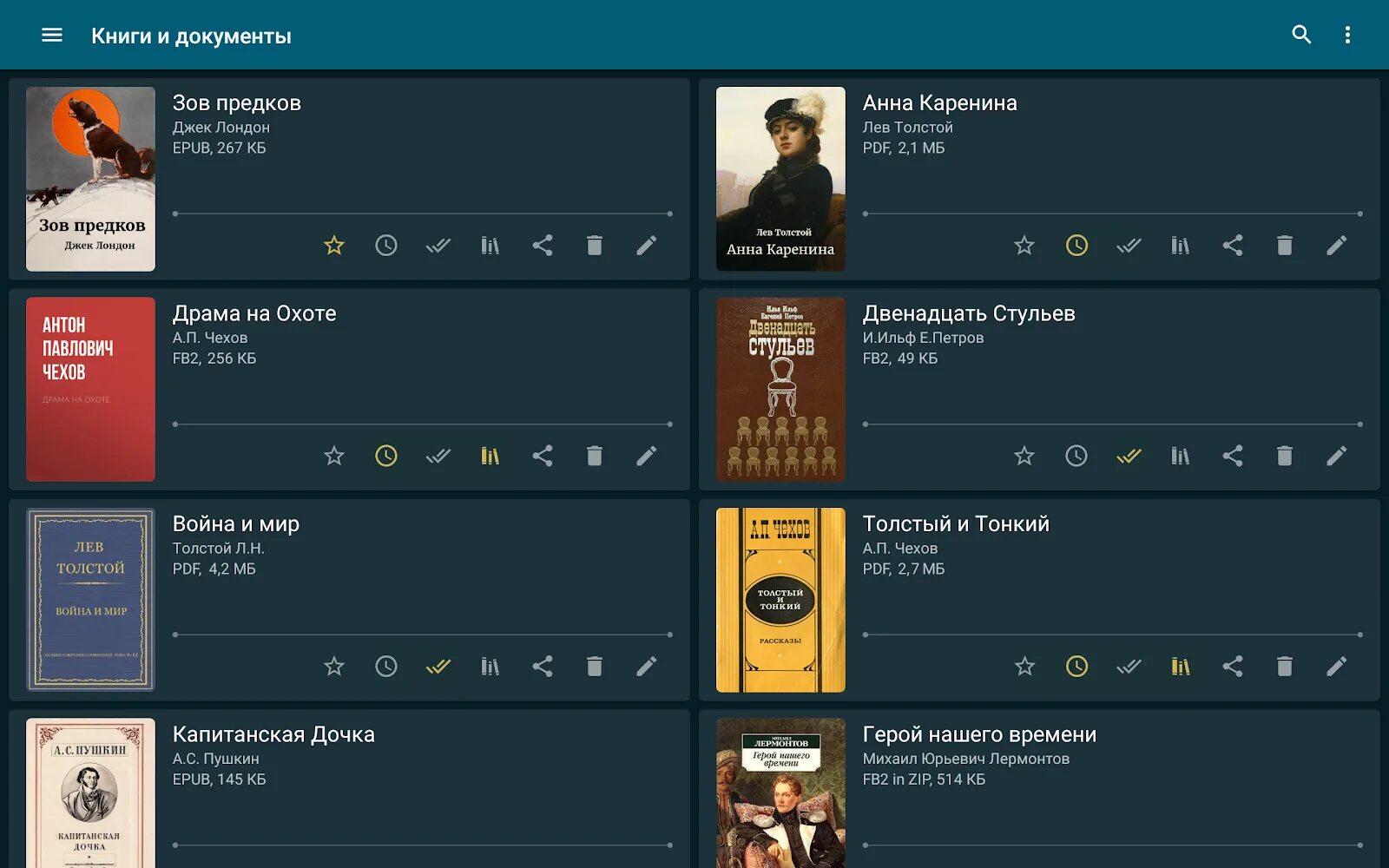
Task: Open the three-dot overflow menu
Action: pyautogui.click(x=1347, y=35)
